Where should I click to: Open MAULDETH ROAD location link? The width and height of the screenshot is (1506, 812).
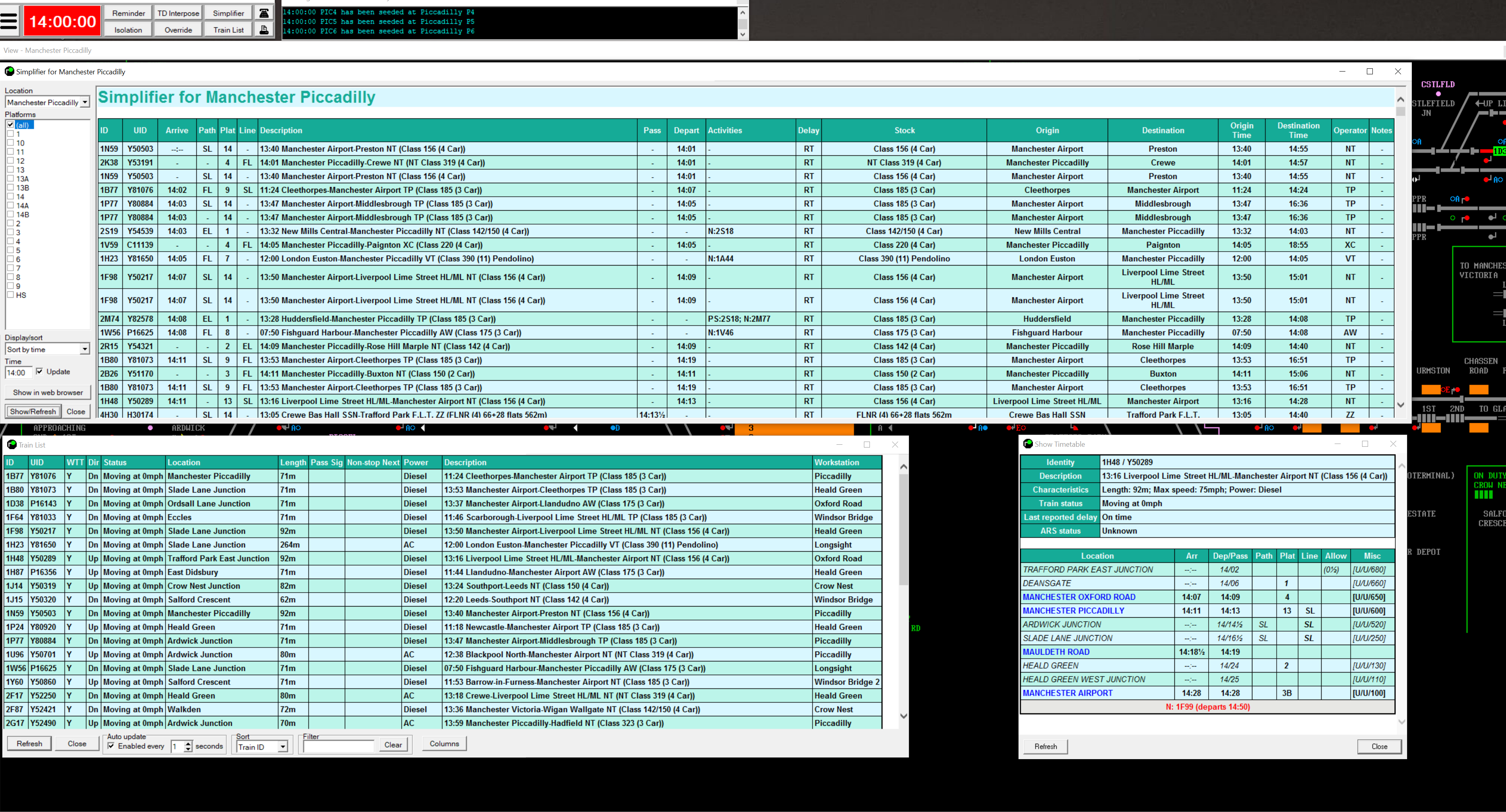(x=1056, y=652)
